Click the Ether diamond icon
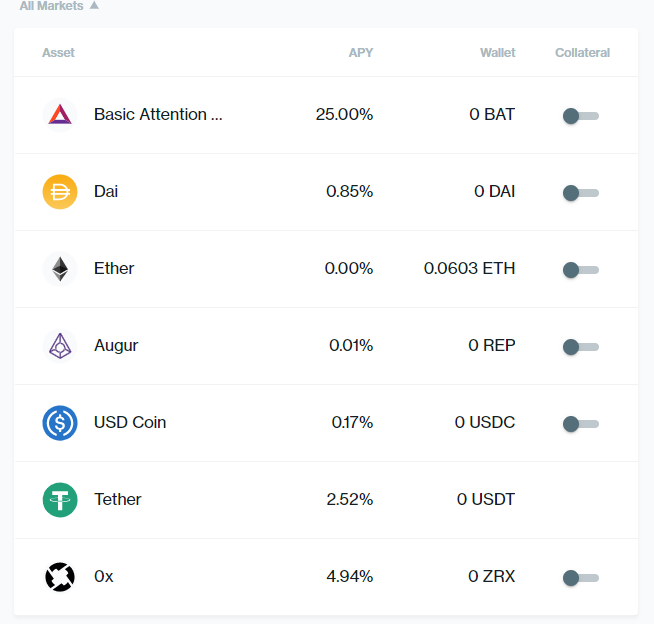 click(x=60, y=269)
